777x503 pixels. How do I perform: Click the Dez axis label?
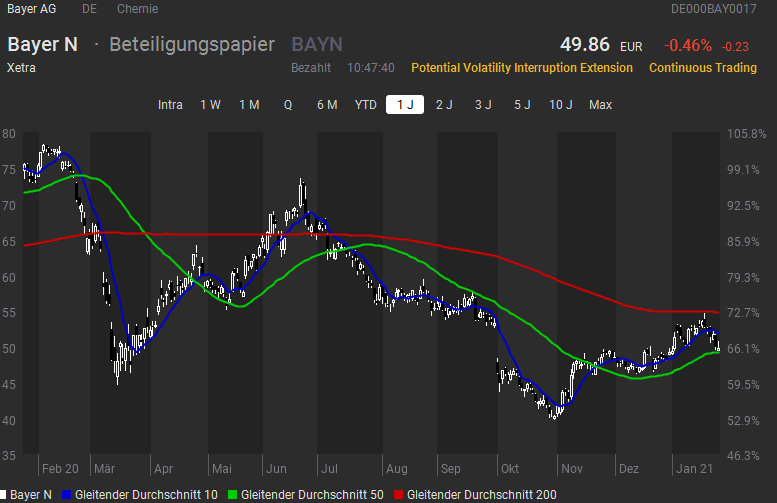coord(629,469)
